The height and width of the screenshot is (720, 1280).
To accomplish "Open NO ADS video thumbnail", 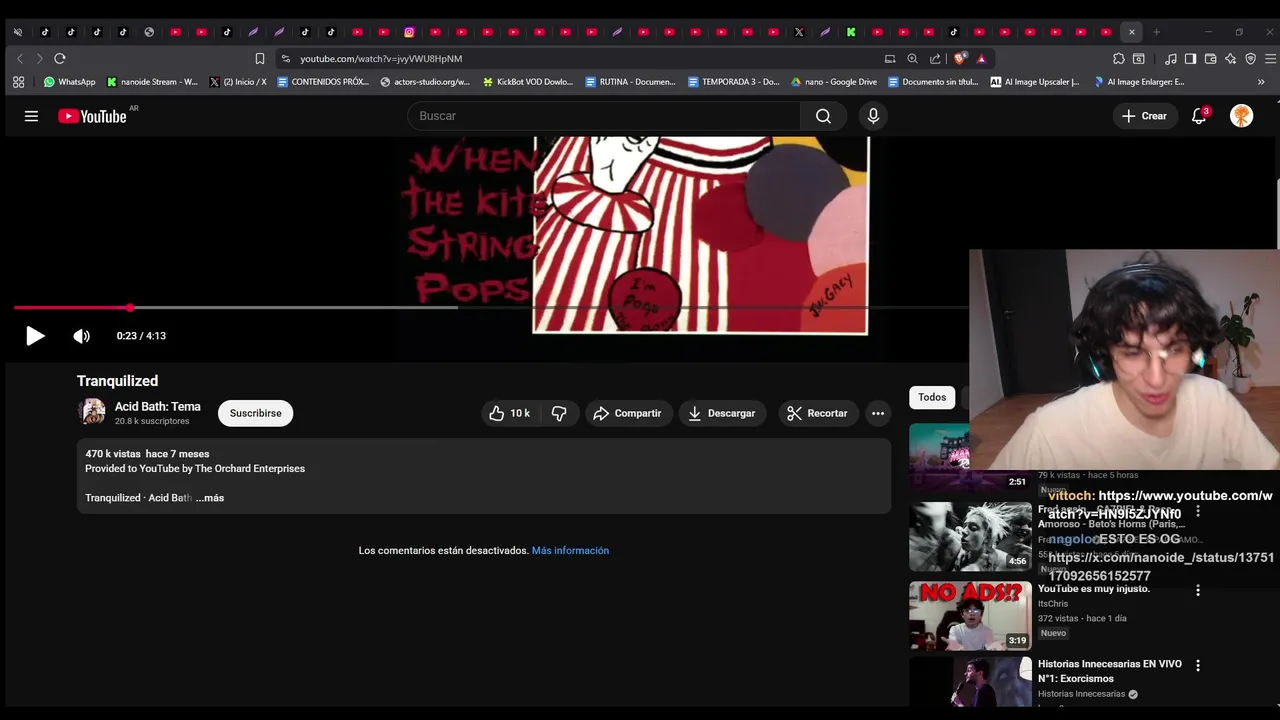I will point(970,615).
